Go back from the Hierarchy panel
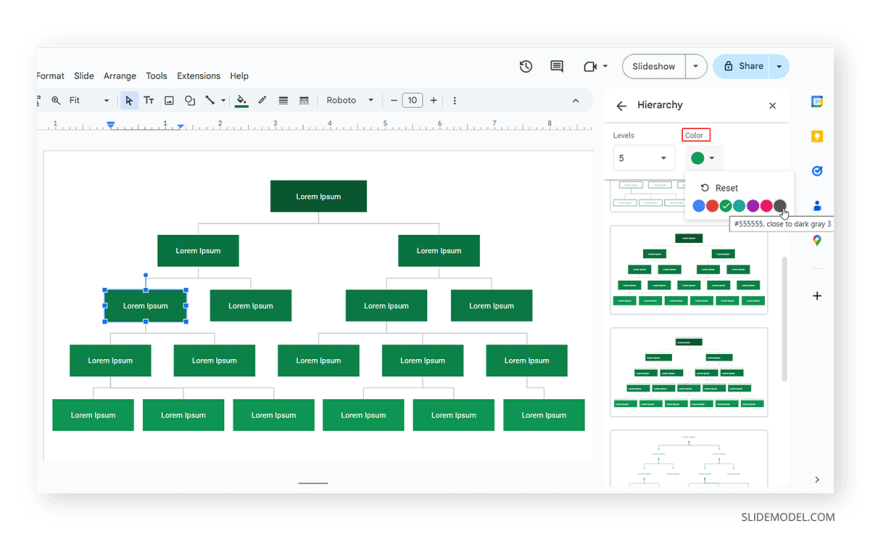 pos(621,105)
